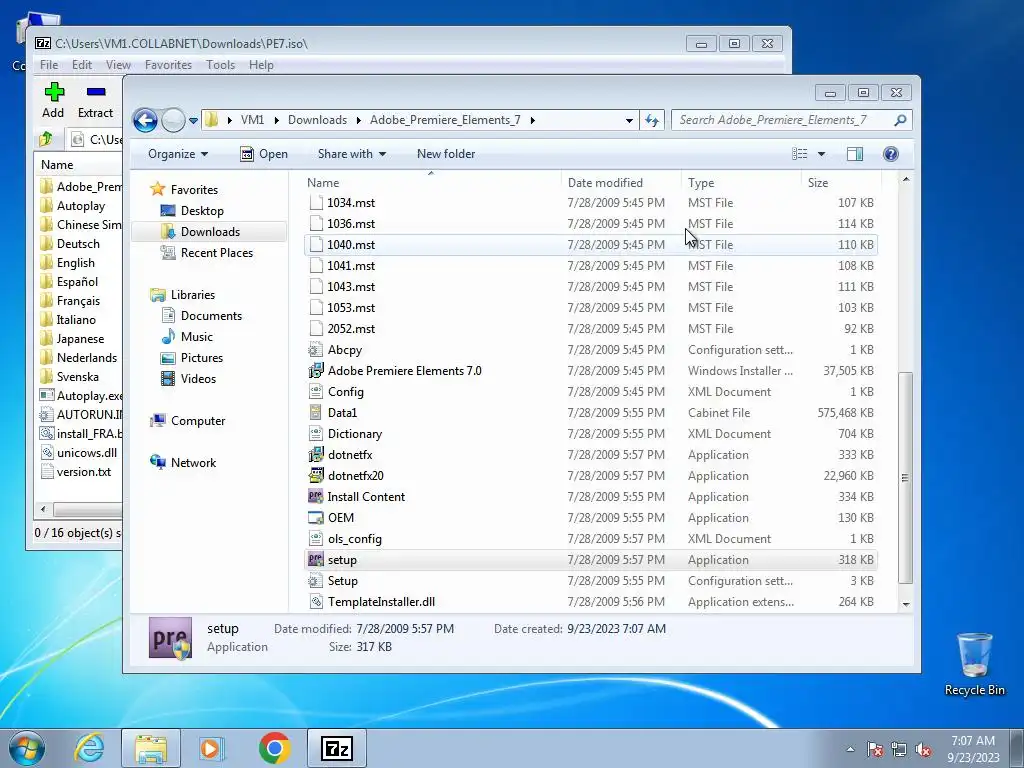Sort by Date modified column header
The image size is (1024, 768).
(620, 183)
